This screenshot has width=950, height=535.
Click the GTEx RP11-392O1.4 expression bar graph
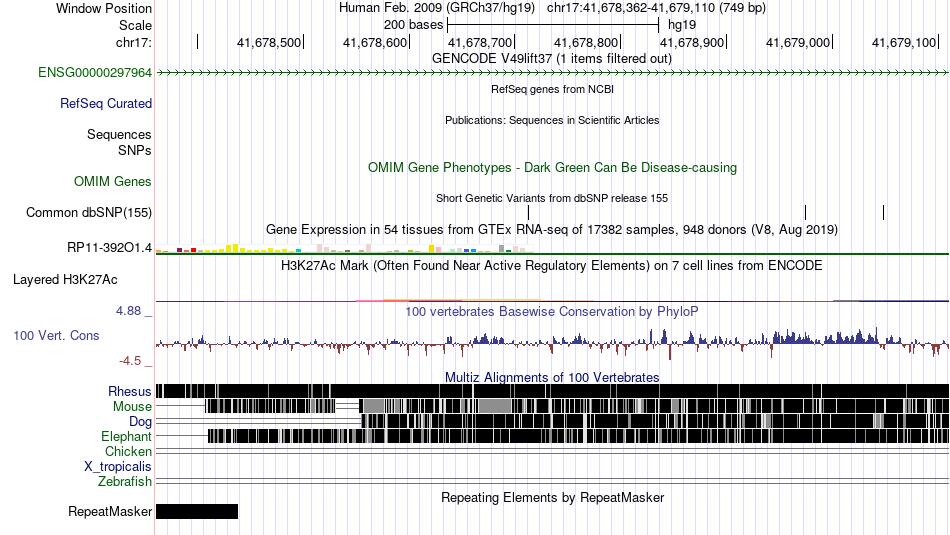[x=344, y=248]
